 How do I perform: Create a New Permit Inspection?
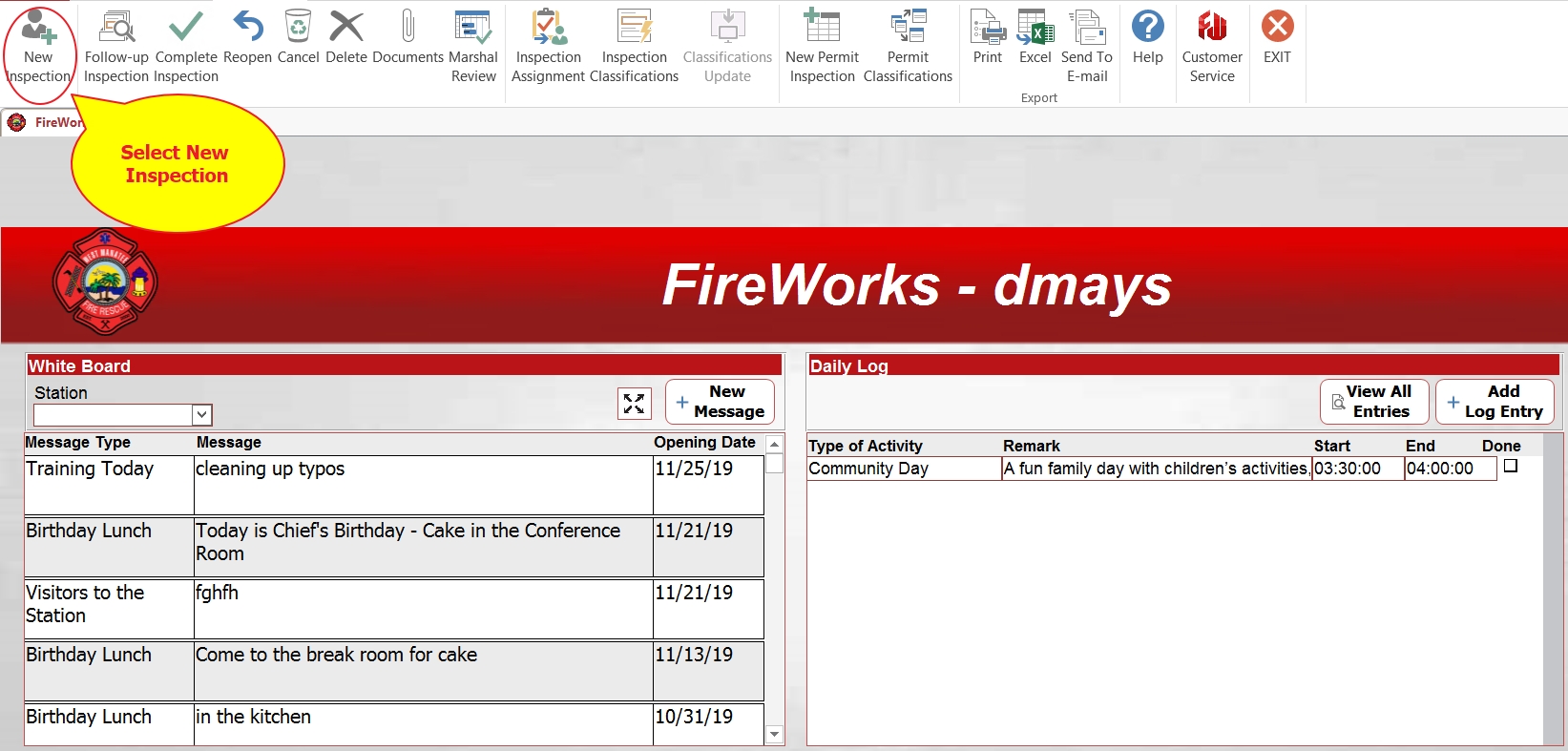point(822,48)
